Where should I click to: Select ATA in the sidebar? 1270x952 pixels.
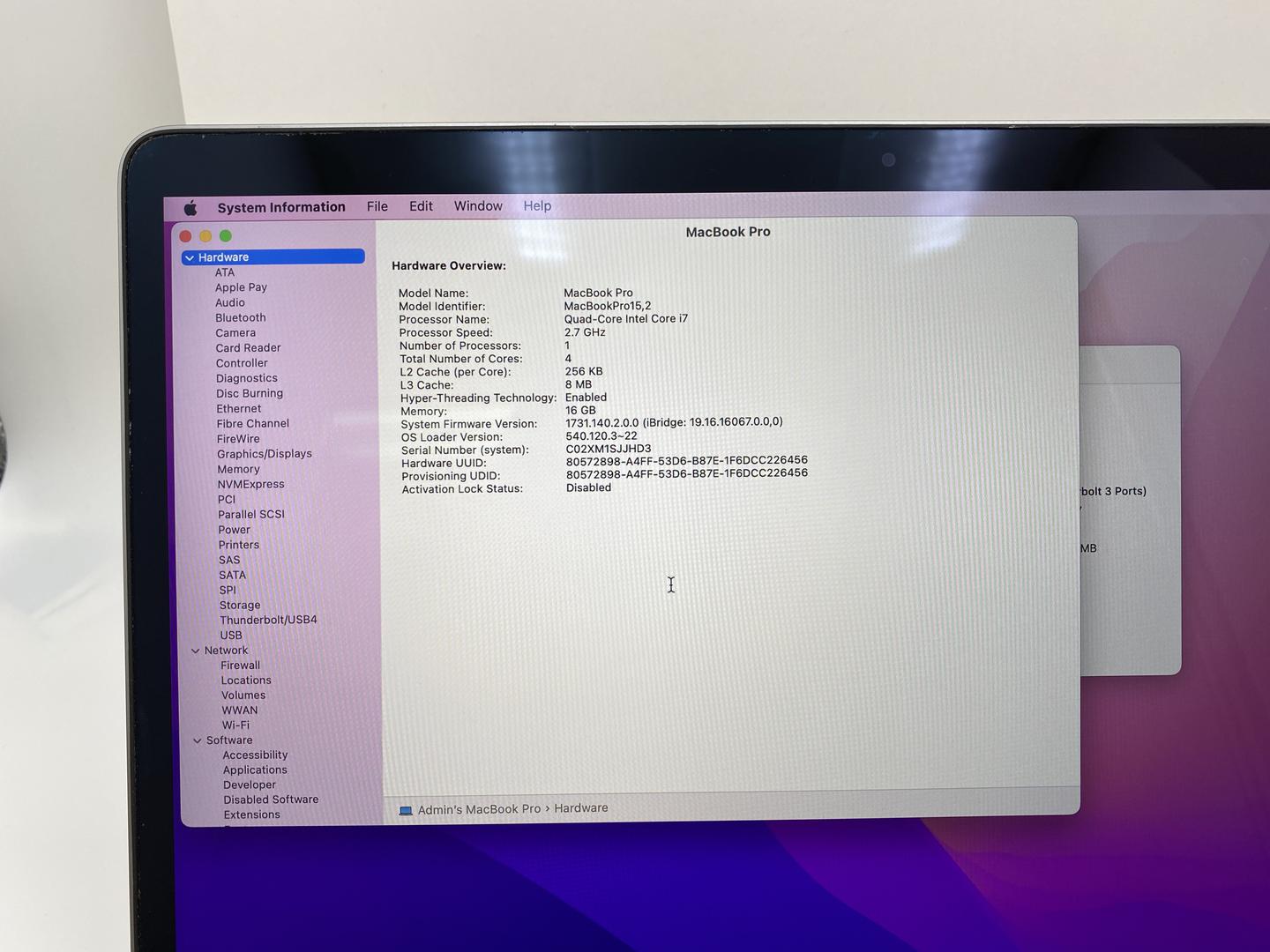[225, 272]
